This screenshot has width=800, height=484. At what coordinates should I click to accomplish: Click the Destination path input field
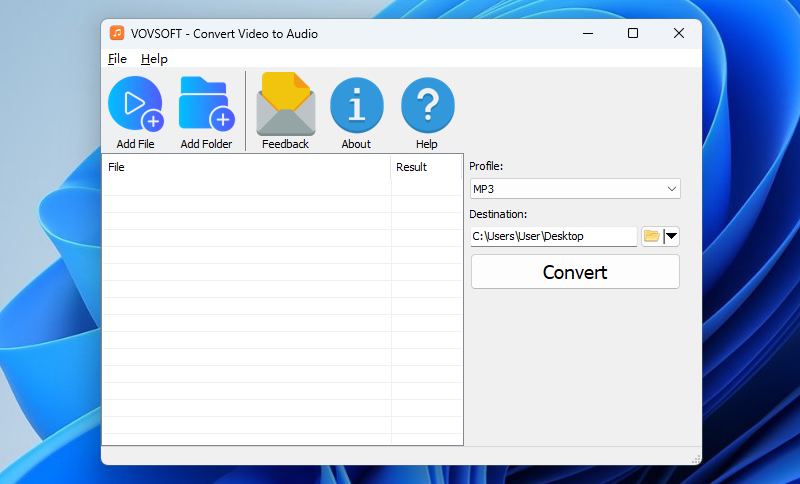click(x=554, y=236)
